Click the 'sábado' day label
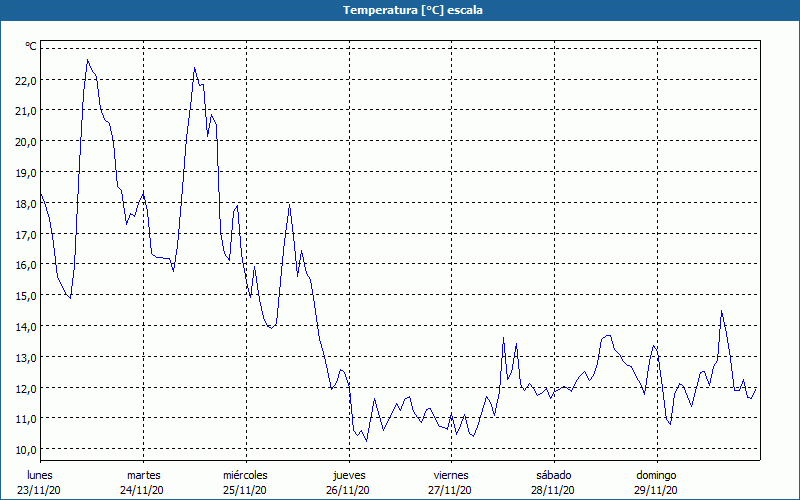Viewport: 800px width, 500px height. [554, 475]
